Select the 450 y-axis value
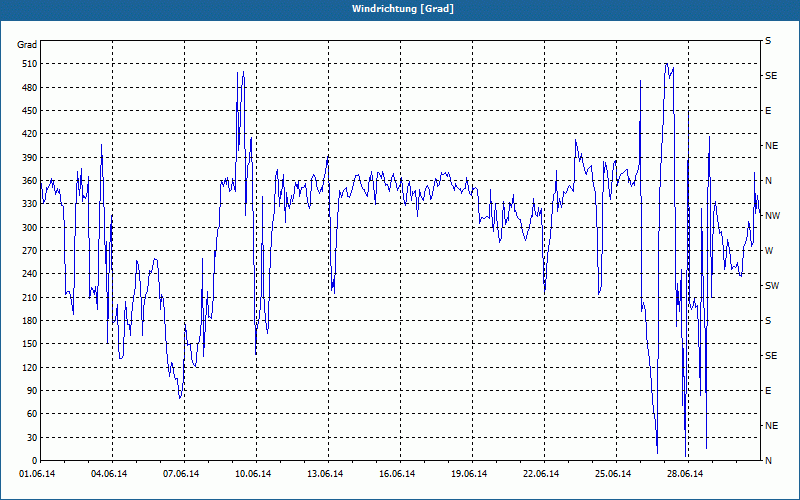Screen dimensions: 800x500 coord(29,111)
